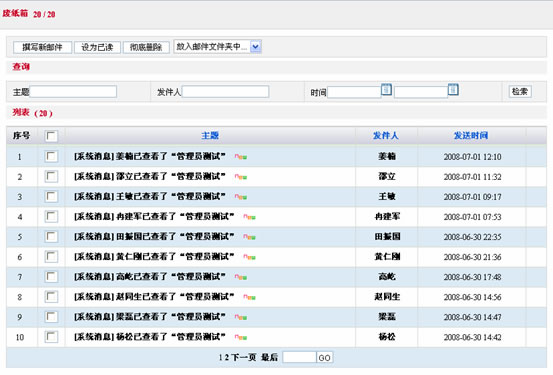Click the timestamp 2008-06-30 21:36

coord(472,257)
